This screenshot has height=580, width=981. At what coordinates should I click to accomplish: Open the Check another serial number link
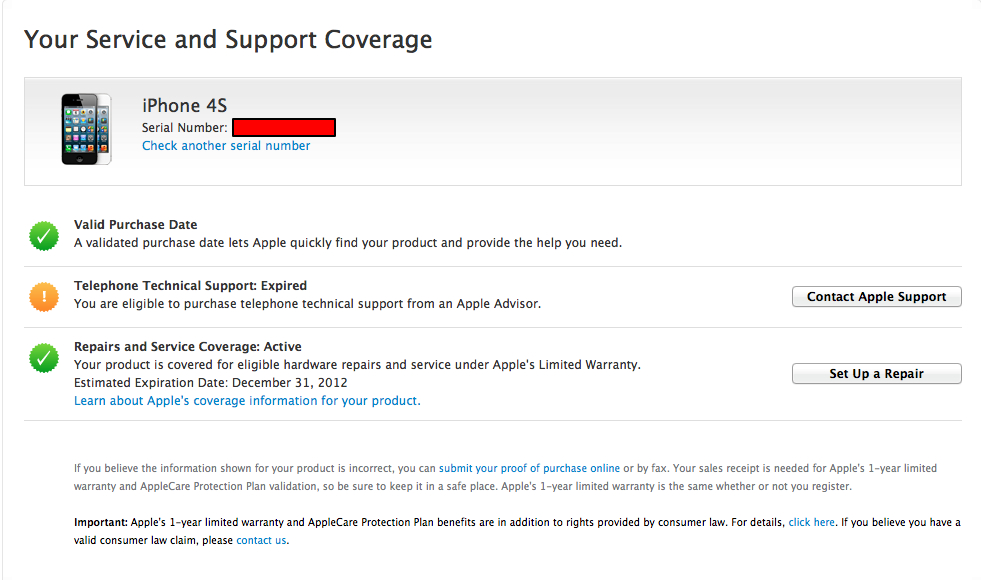[x=226, y=146]
